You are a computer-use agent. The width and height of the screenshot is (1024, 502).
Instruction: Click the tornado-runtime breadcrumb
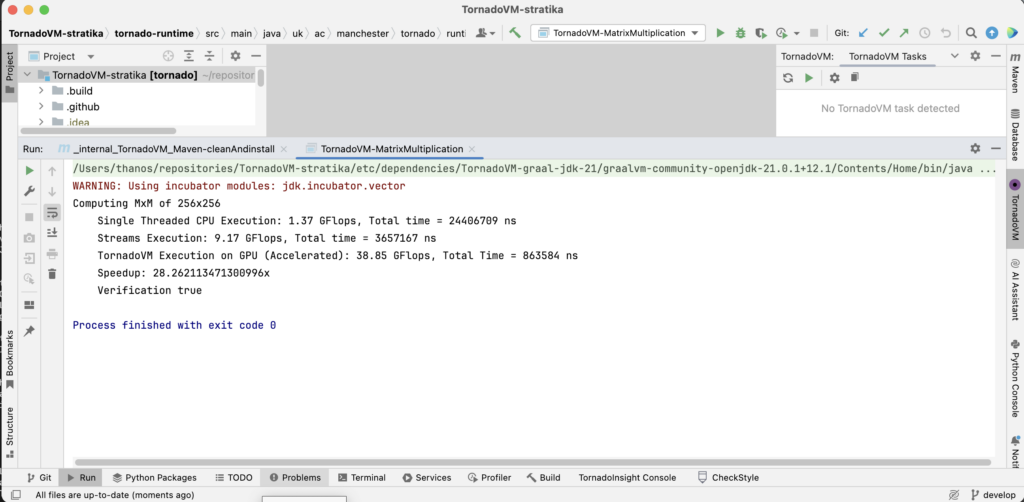[154, 33]
